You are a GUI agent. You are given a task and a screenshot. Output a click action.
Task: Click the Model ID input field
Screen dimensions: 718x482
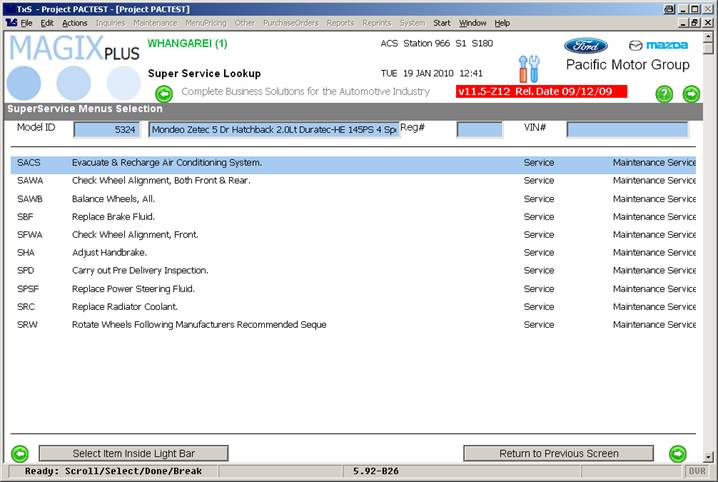106,129
